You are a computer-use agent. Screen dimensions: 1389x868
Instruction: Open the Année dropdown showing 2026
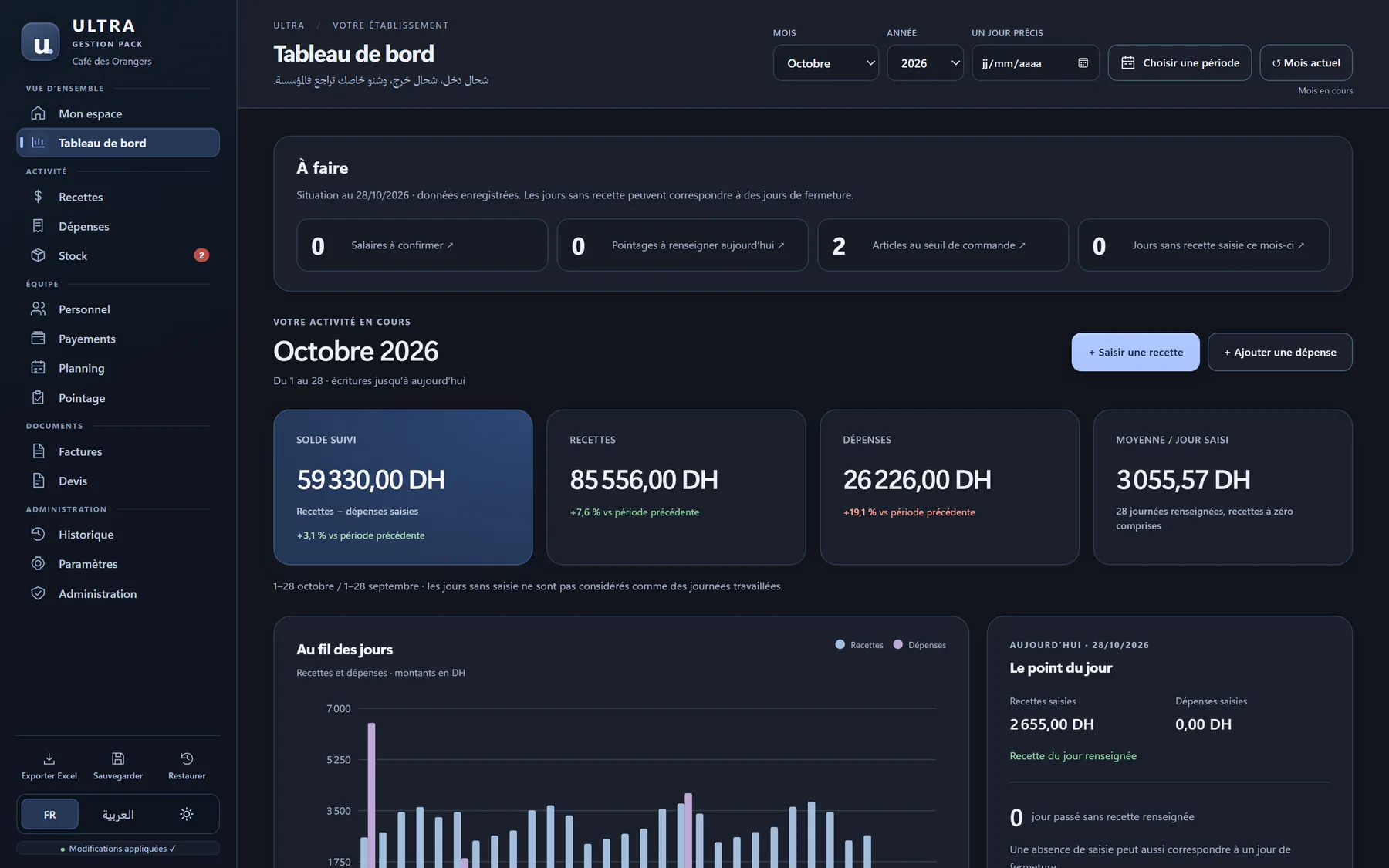tap(924, 63)
